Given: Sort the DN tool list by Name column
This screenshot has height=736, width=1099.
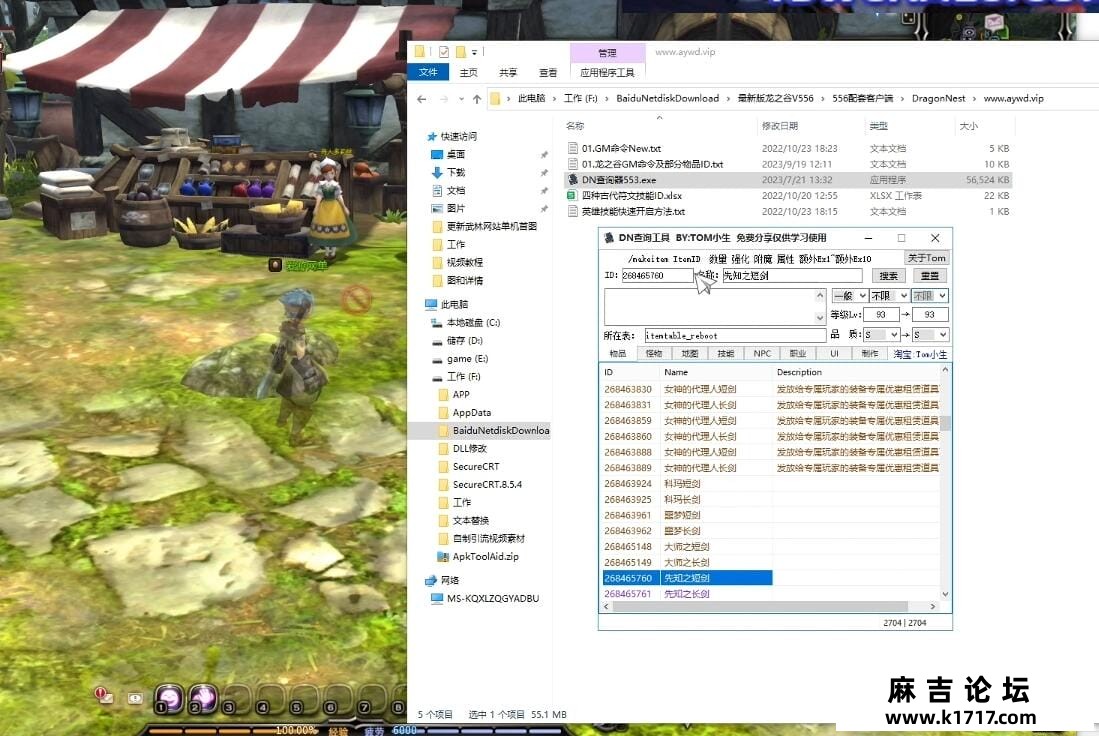Looking at the screenshot, I should [x=716, y=372].
